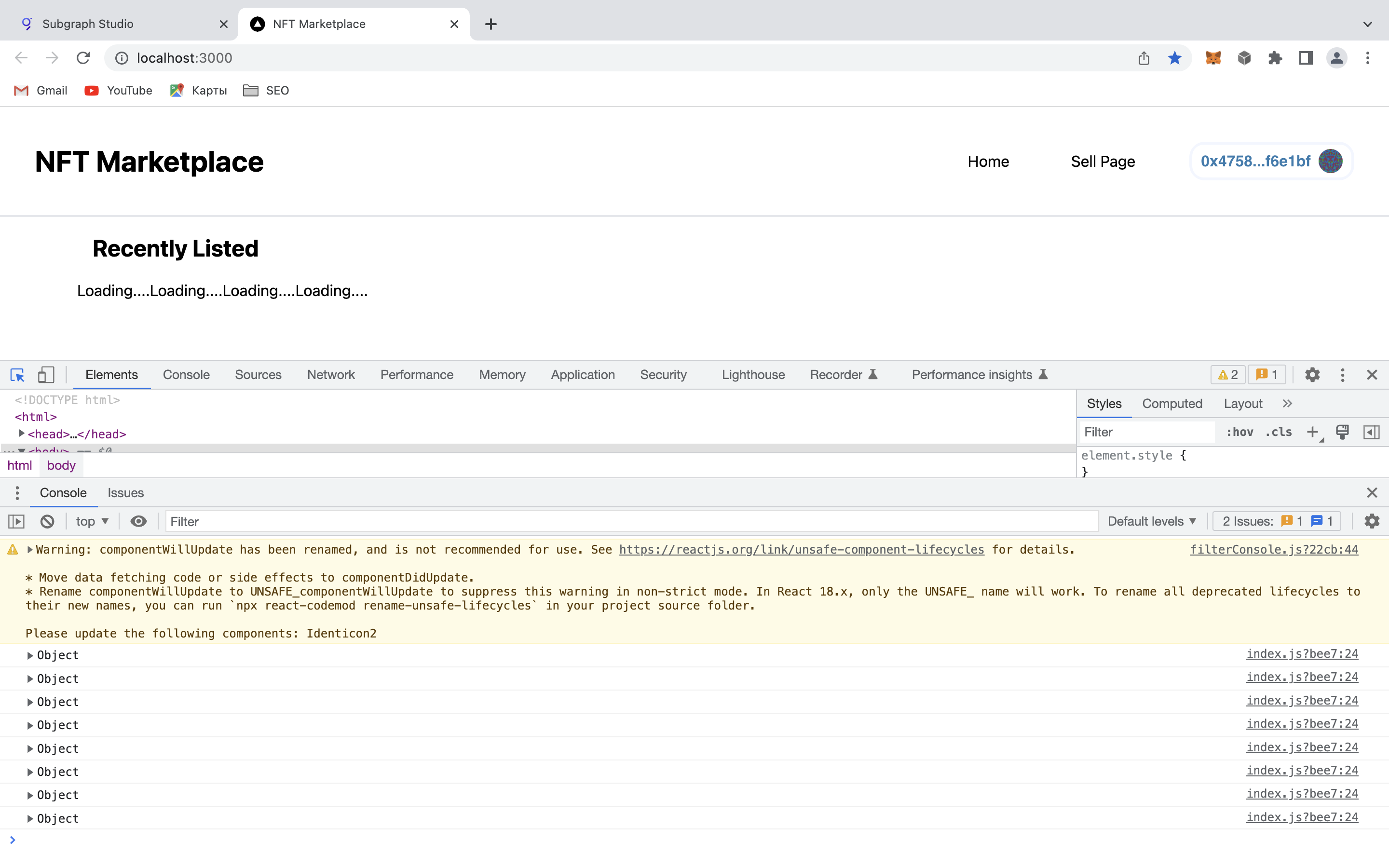Activate the inspect element picker

pyautogui.click(x=17, y=375)
